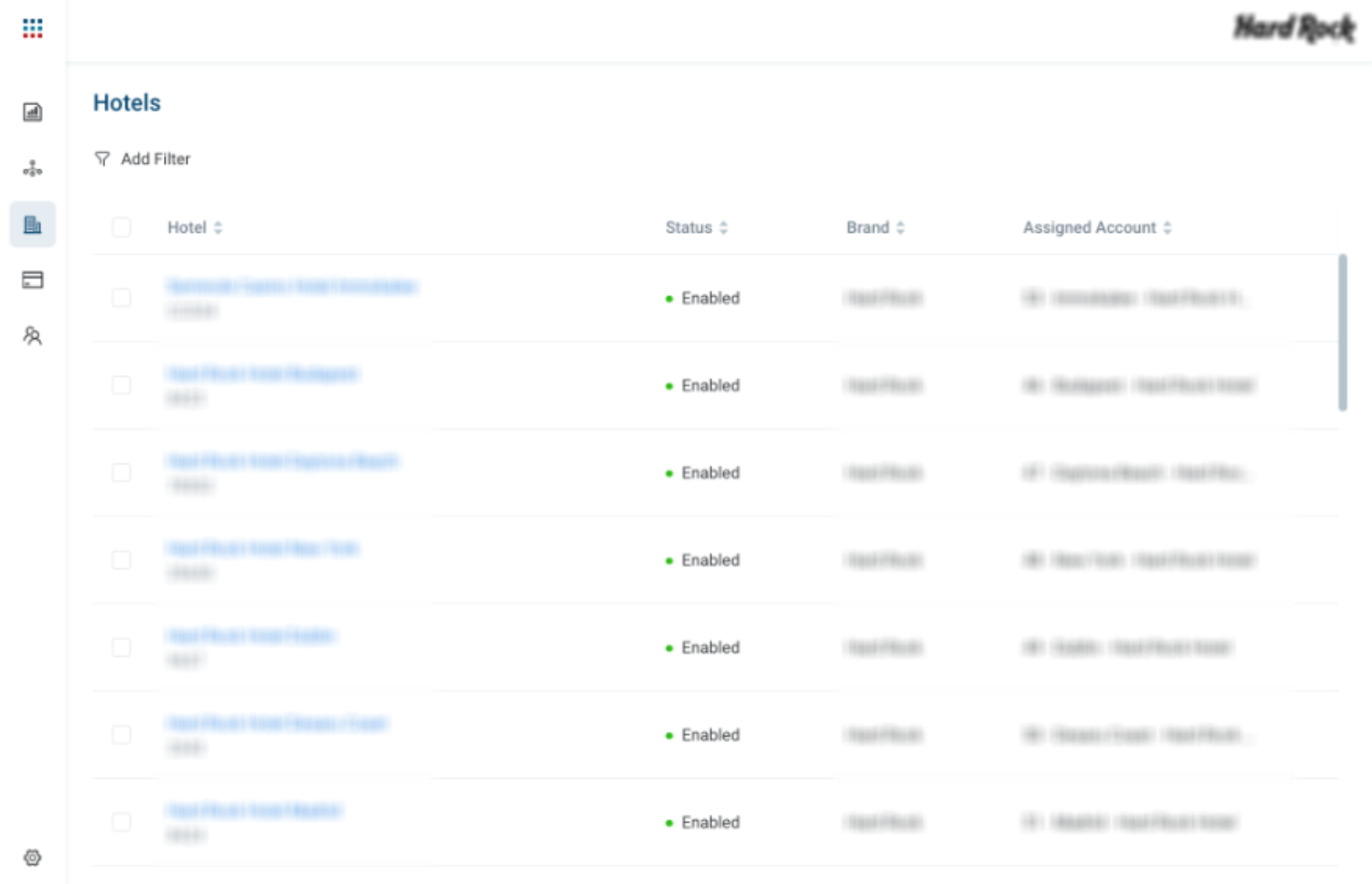Toggle the select-all checkbox in table header
Viewport: 1372px width, 884px height.
(122, 227)
